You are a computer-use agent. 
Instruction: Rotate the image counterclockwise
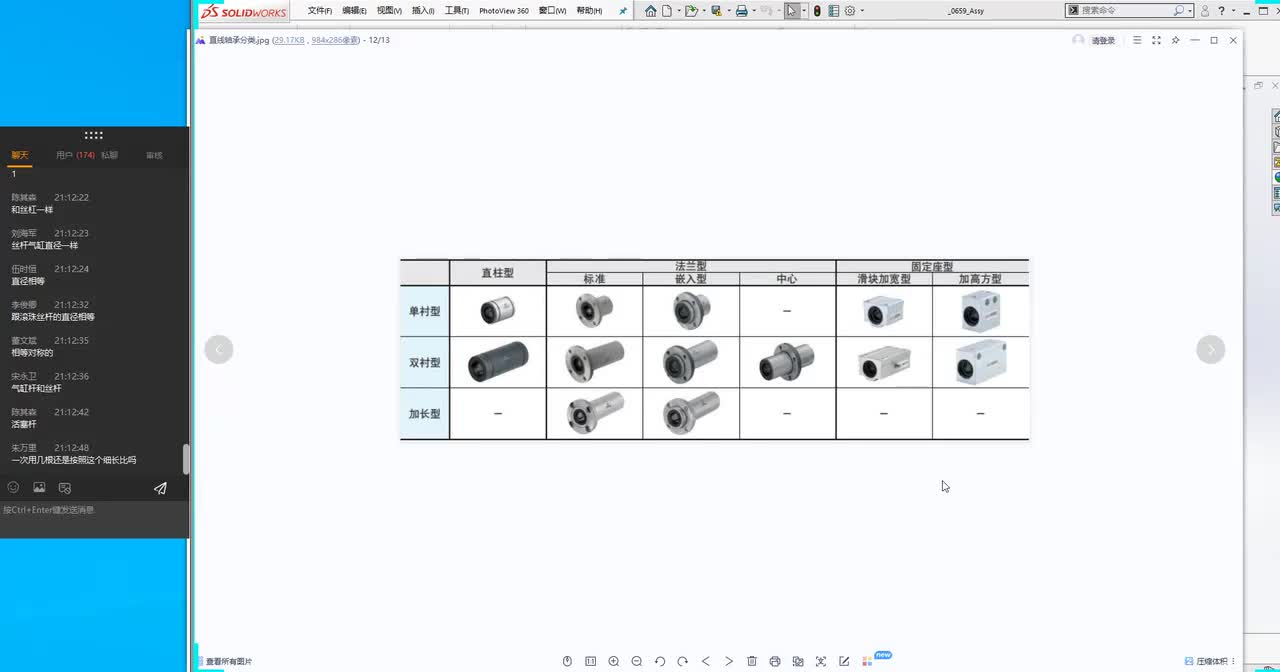coord(660,661)
